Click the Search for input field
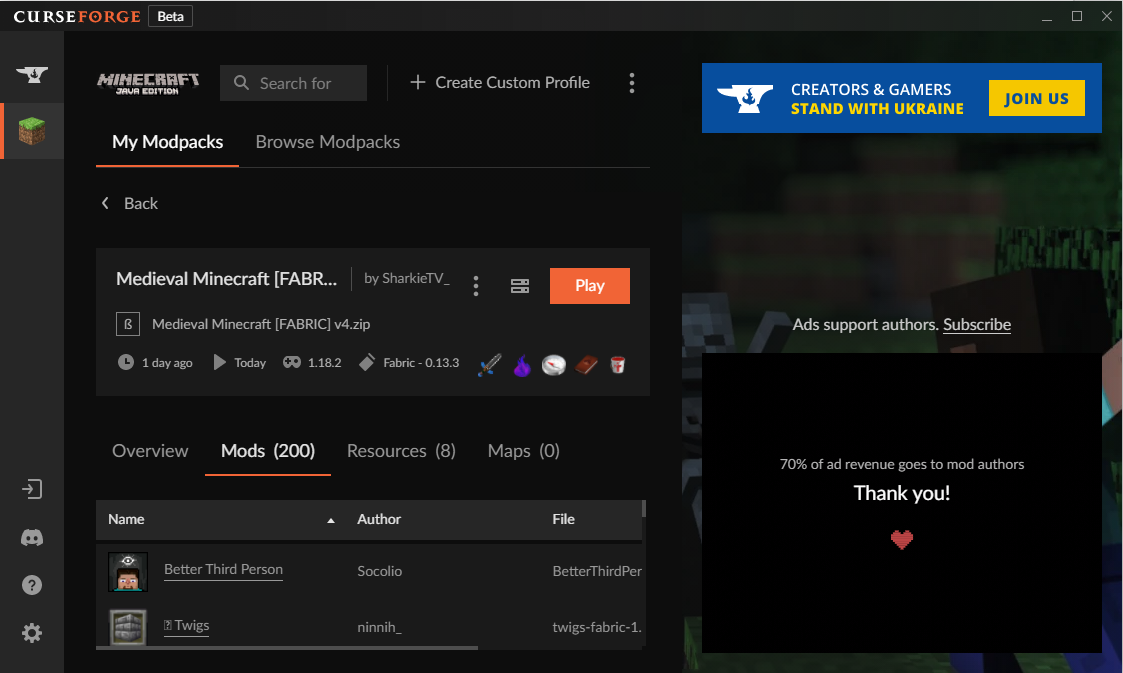This screenshot has height=673, width=1123. (294, 83)
